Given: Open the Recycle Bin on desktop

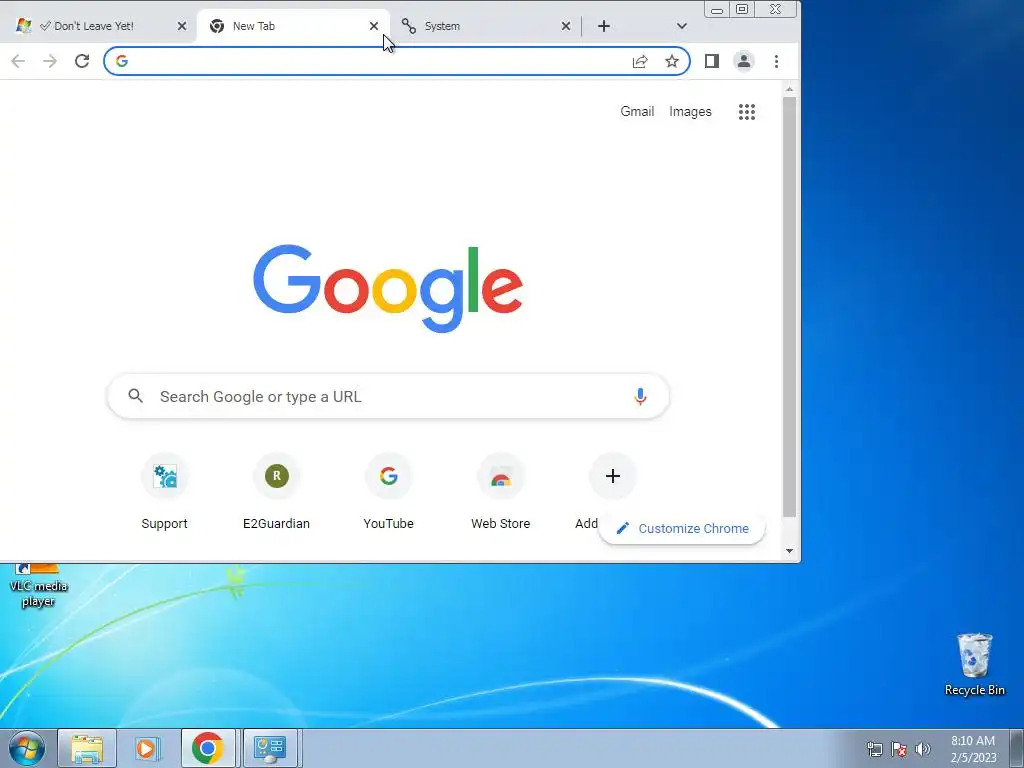Looking at the screenshot, I should (974, 665).
